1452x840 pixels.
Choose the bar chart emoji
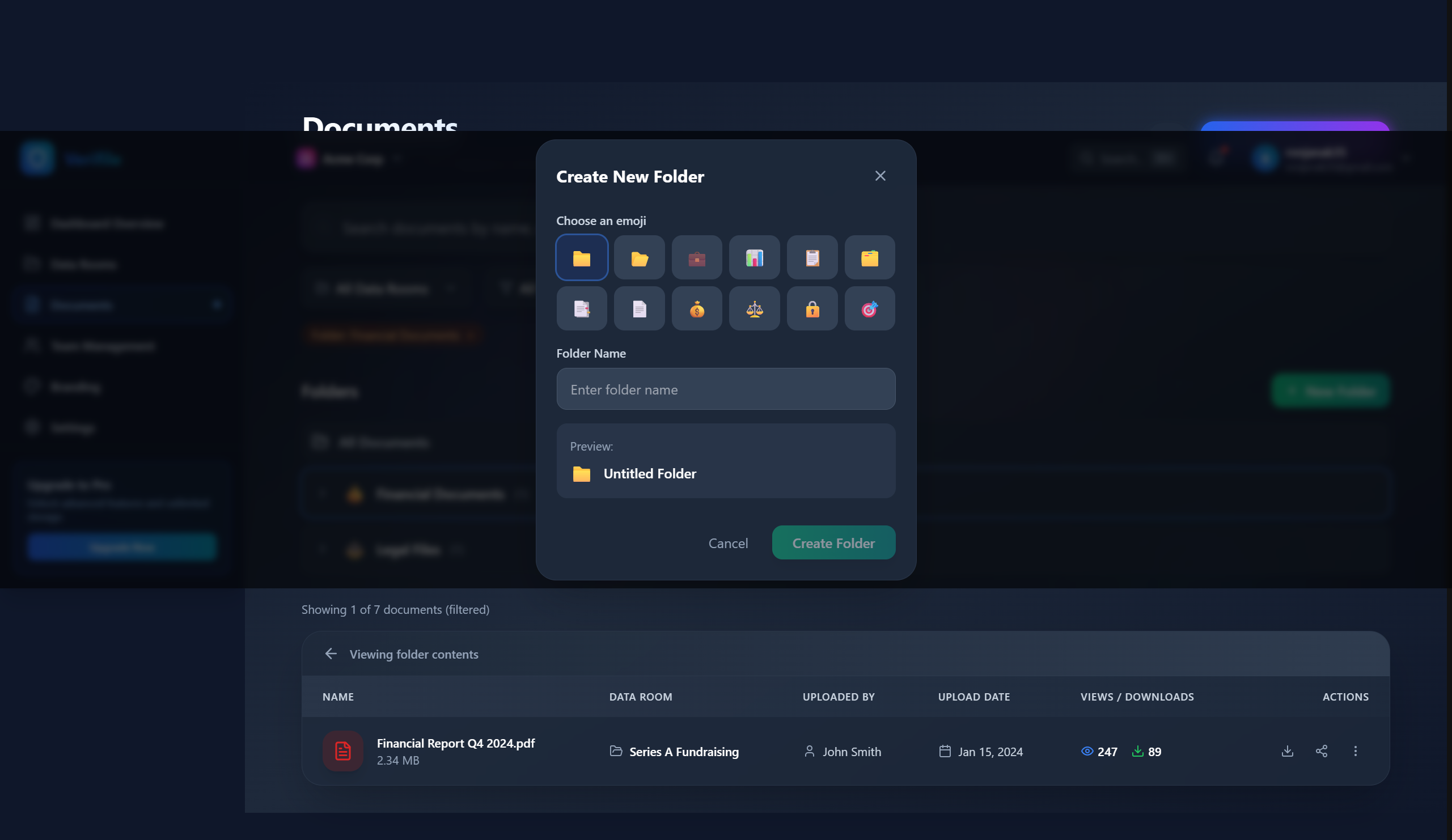point(754,257)
